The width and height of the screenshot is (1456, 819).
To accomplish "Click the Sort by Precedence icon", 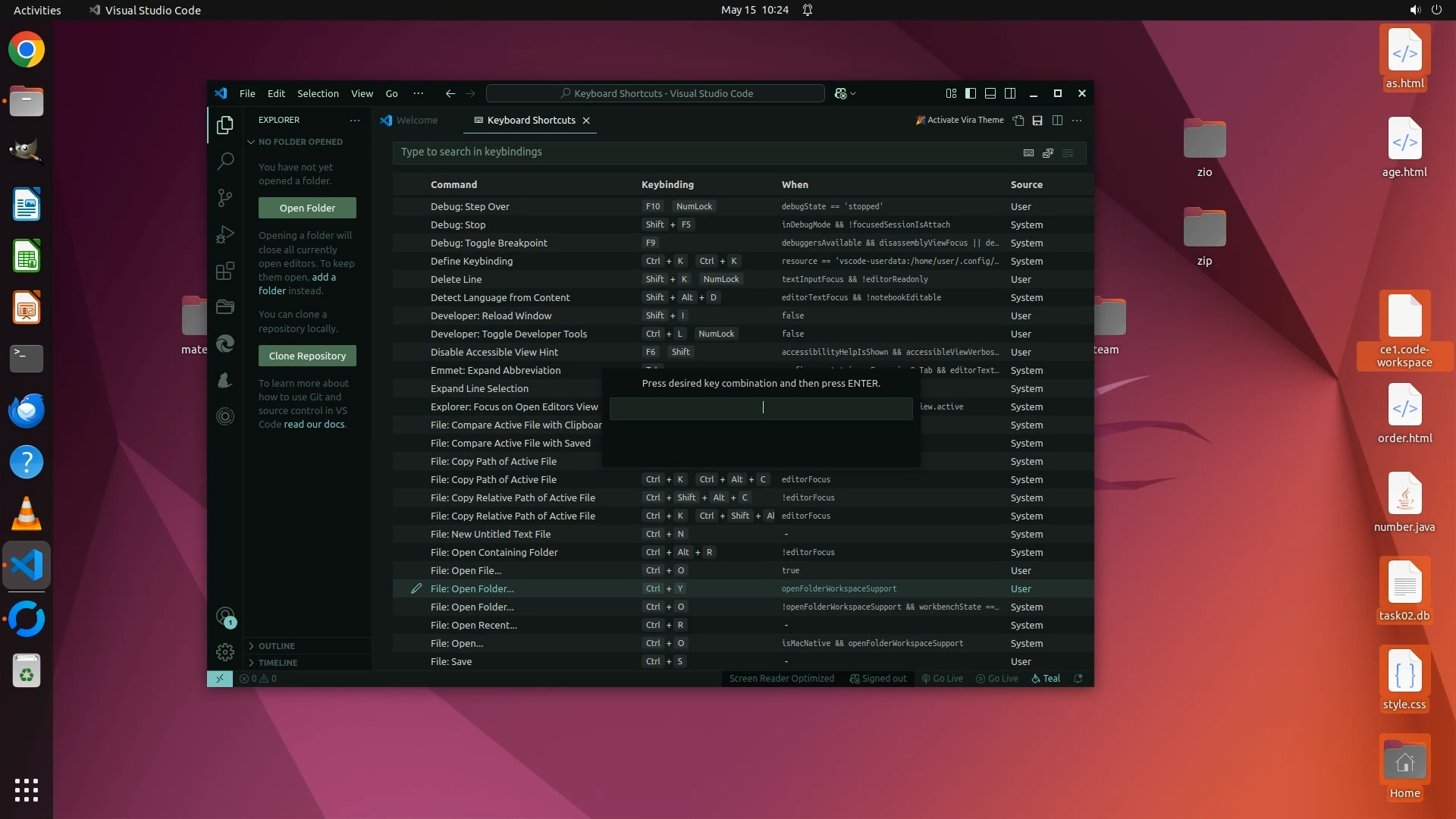I will tap(1048, 153).
